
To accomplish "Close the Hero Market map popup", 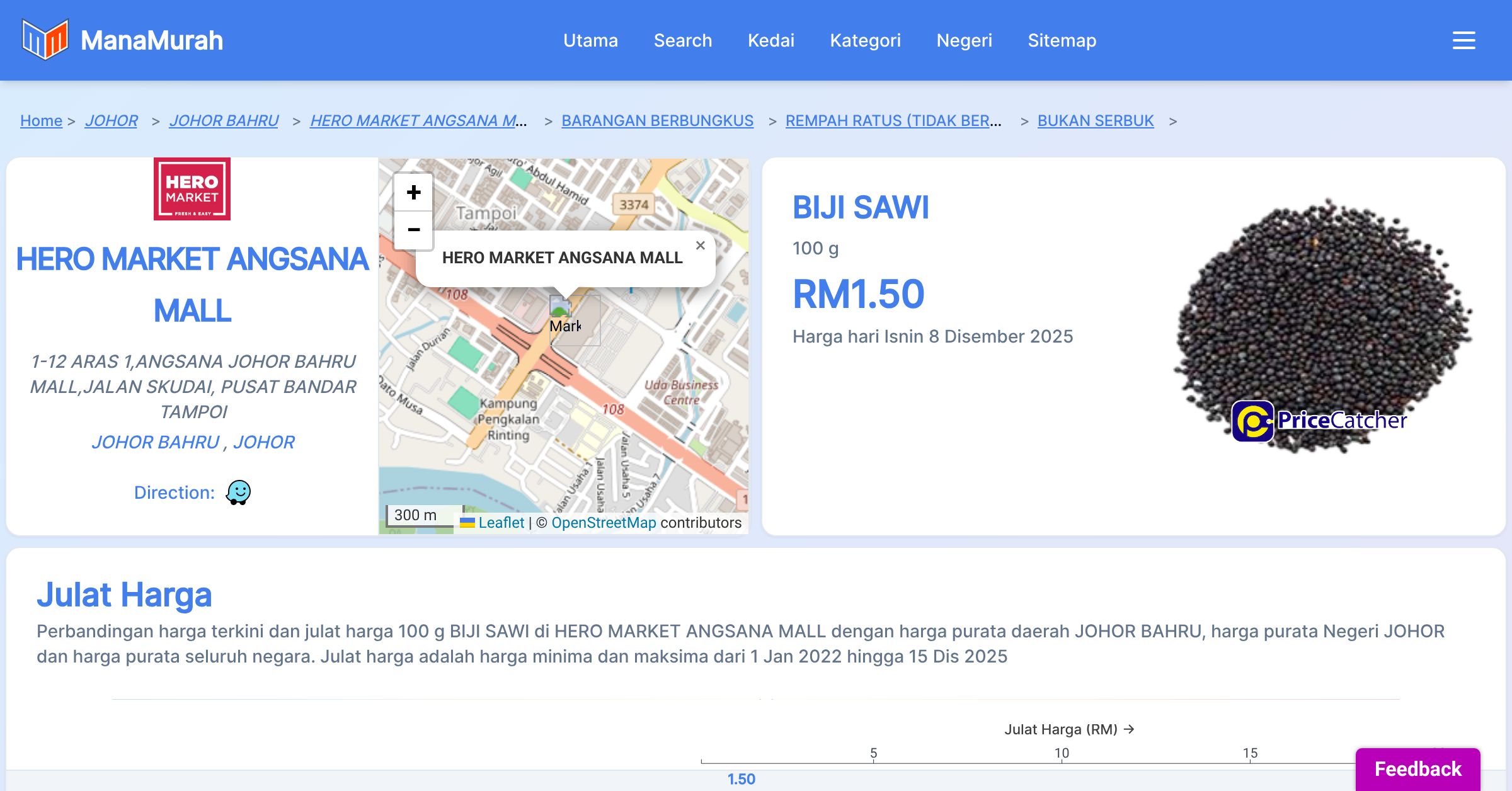I will 700,246.
